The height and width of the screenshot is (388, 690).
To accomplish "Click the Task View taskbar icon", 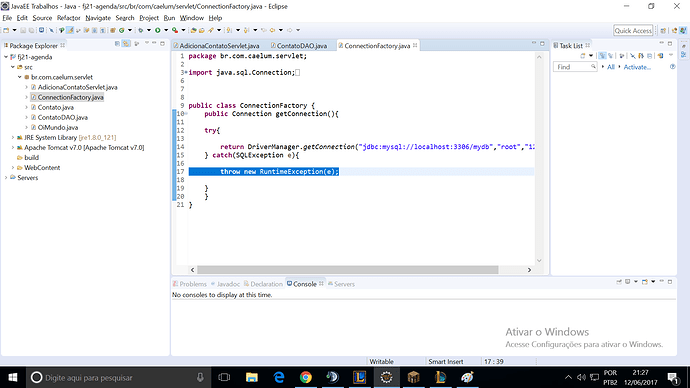I will [224, 377].
